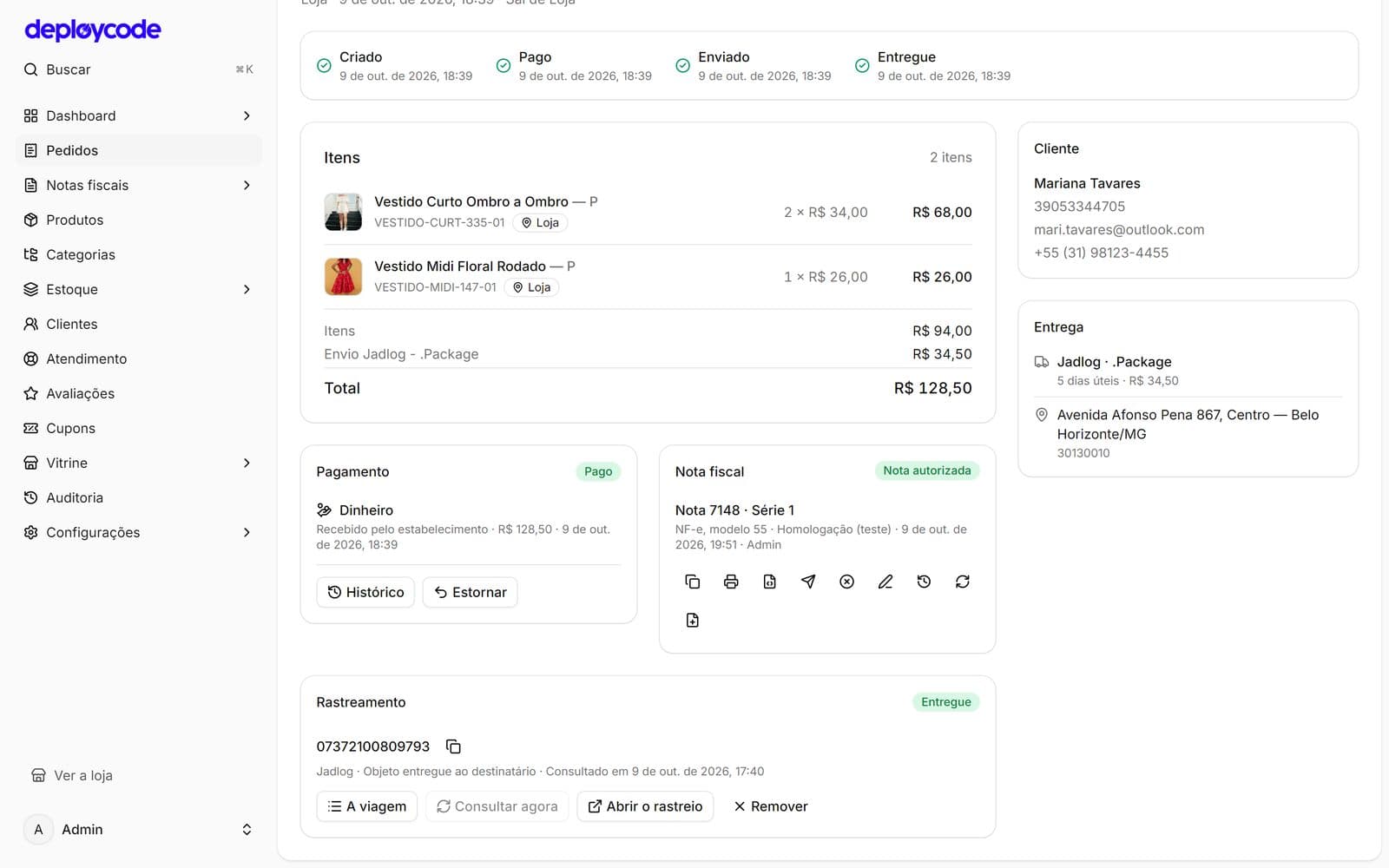Open Ver a loja link
This screenshot has width=1389, height=868.
(72, 775)
